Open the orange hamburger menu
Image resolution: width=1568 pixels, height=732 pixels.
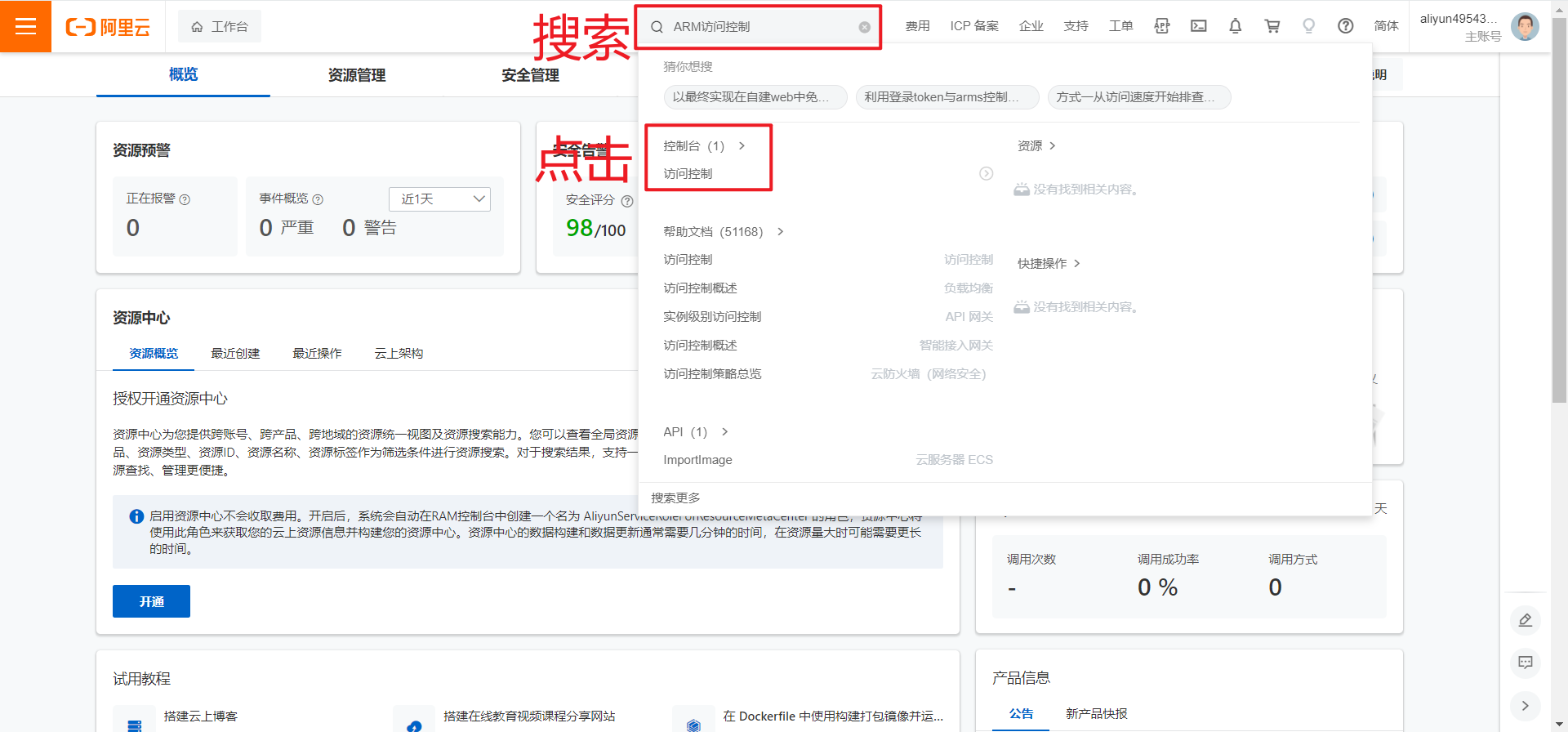pyautogui.click(x=25, y=26)
